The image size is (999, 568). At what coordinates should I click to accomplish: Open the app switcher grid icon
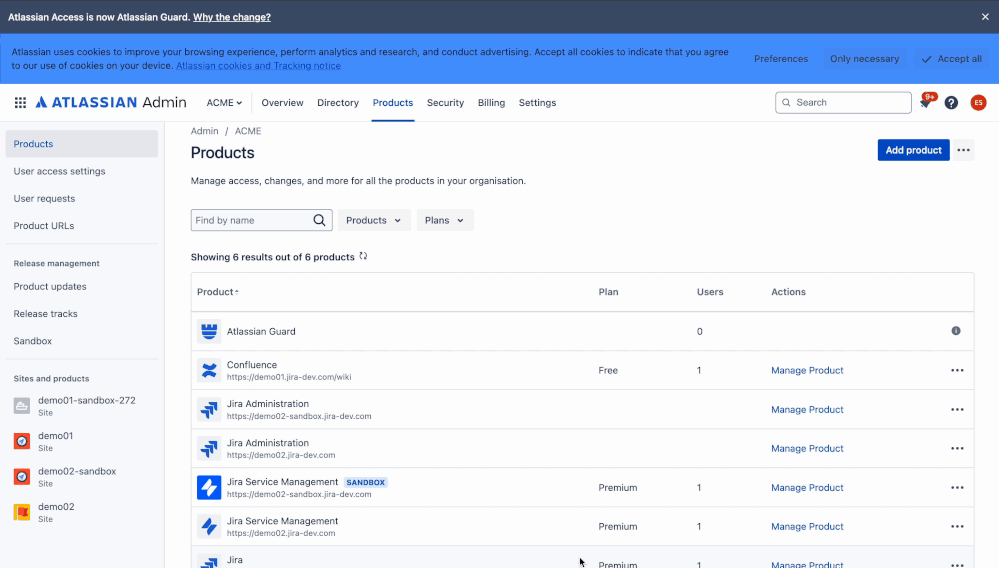(x=20, y=103)
